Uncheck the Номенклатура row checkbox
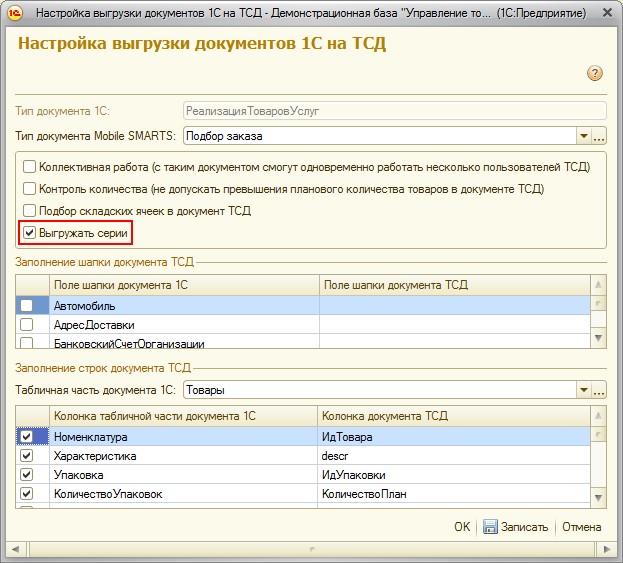This screenshot has height=563, width=623. click(x=27, y=437)
